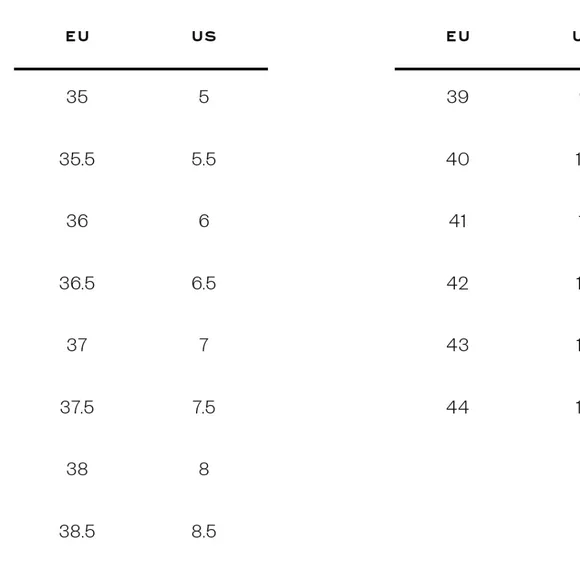Viewport: 580px width, 580px height.
Task: Click US size 7.5 entry
Action: coord(204,407)
